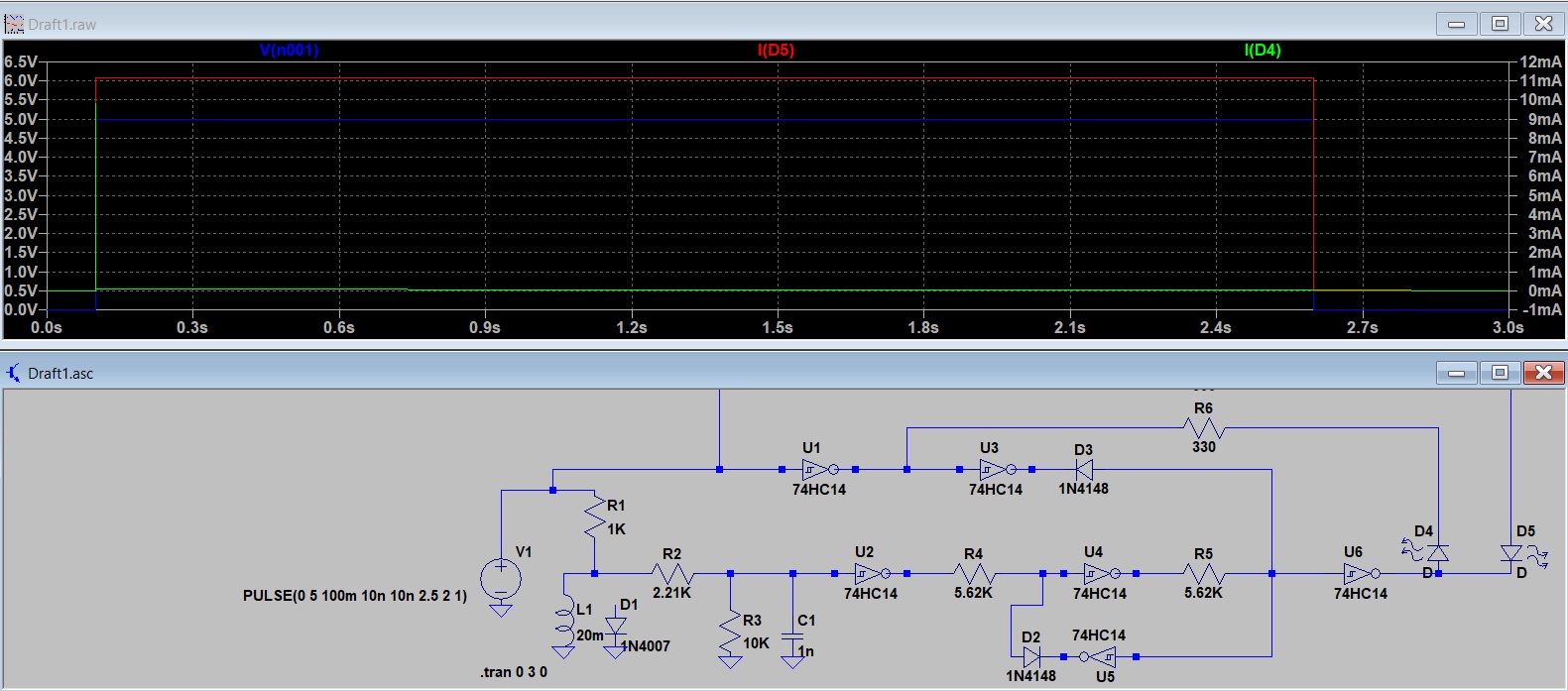Click the D3 1N4148 diode symbol

(1084, 469)
